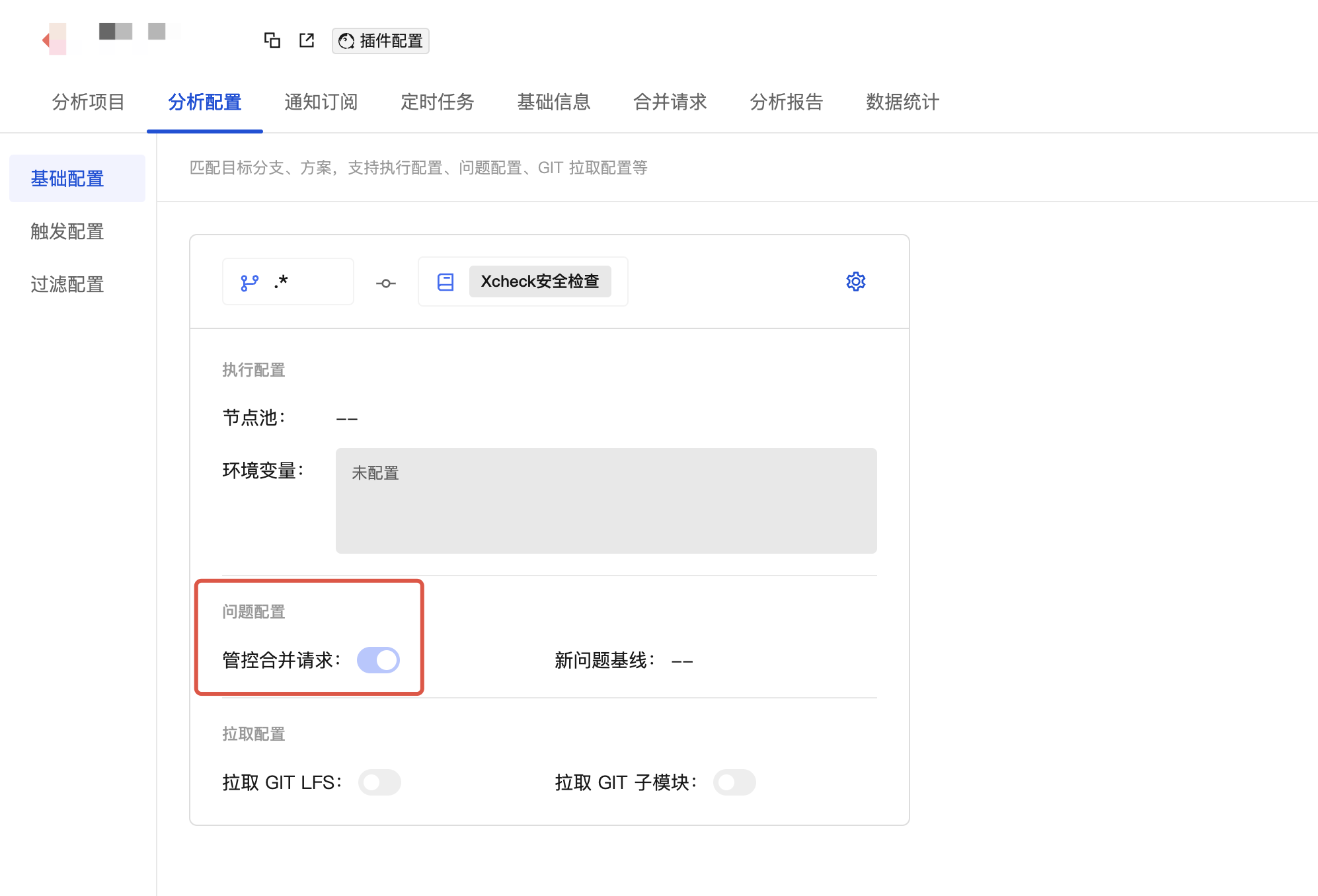
Task: Click the project logo icon at top left
Action: point(56,40)
